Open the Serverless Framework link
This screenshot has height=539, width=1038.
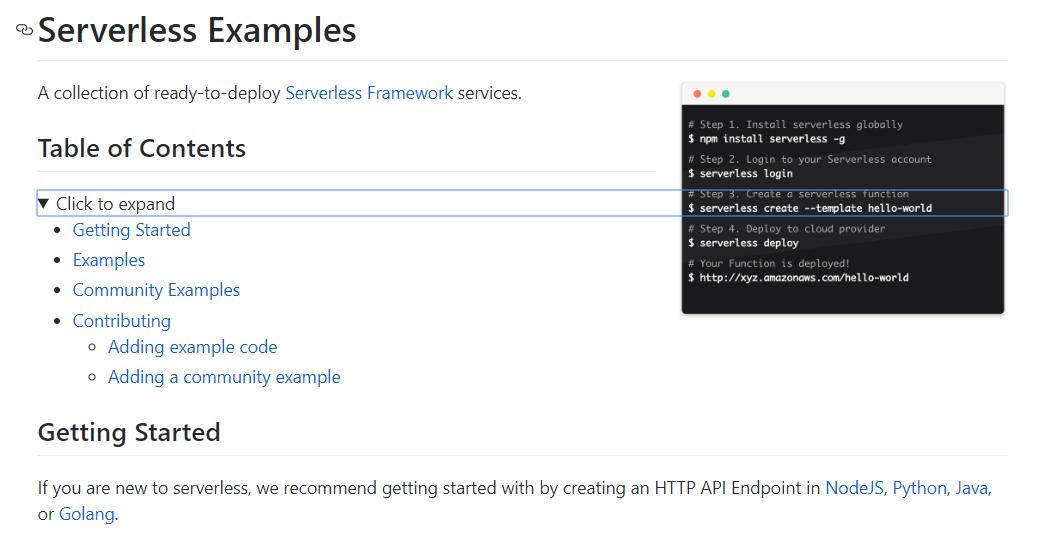369,93
